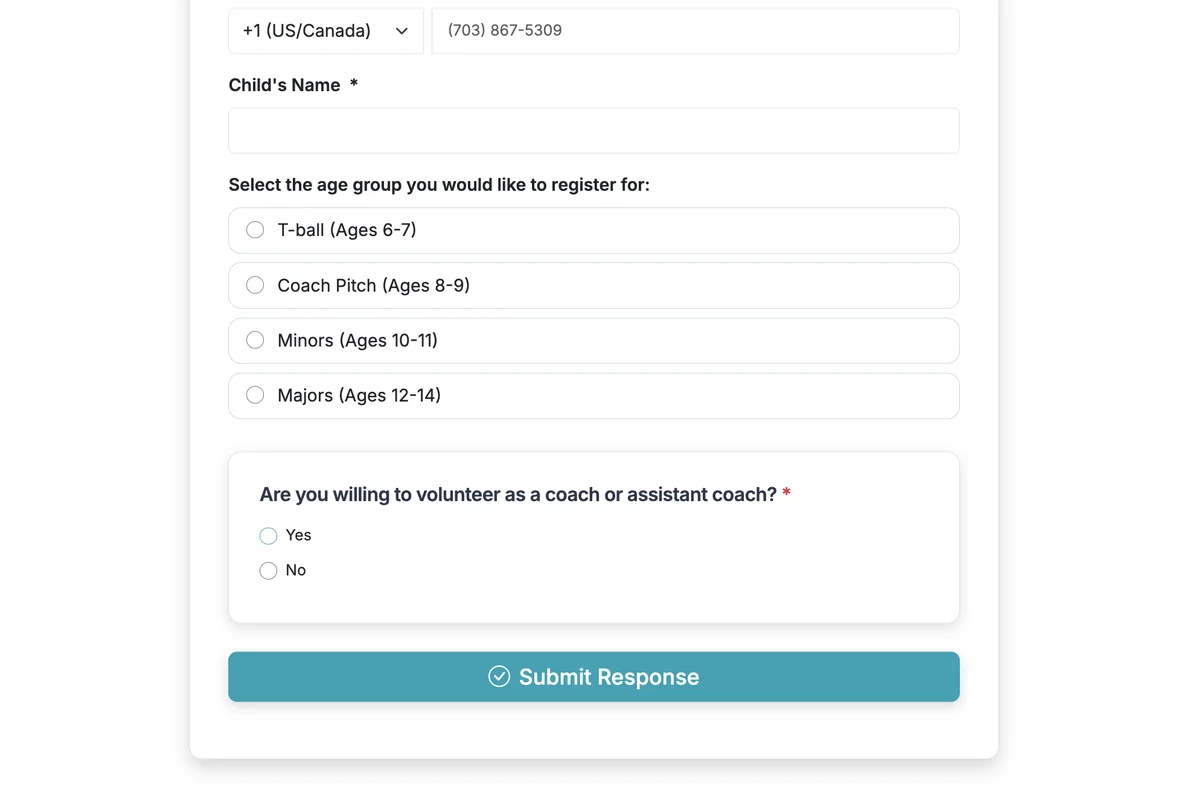The width and height of the screenshot is (1200, 800).
Task: Click the chevron on the country code selector
Action: click(404, 31)
